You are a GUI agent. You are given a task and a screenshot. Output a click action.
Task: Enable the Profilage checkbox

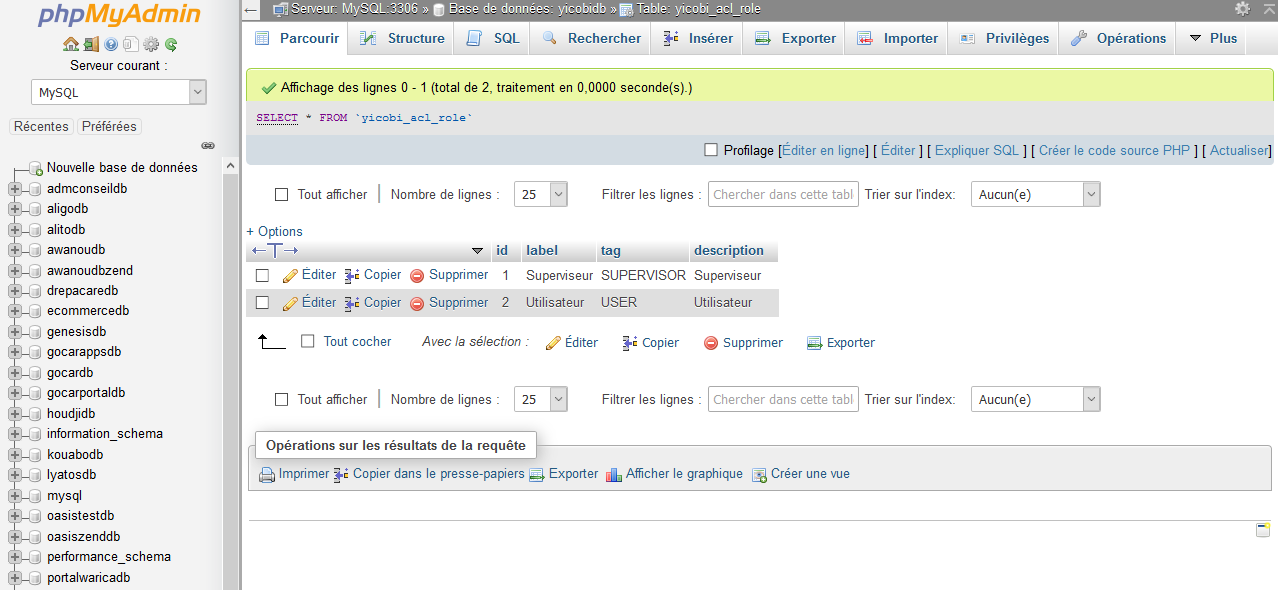711,150
